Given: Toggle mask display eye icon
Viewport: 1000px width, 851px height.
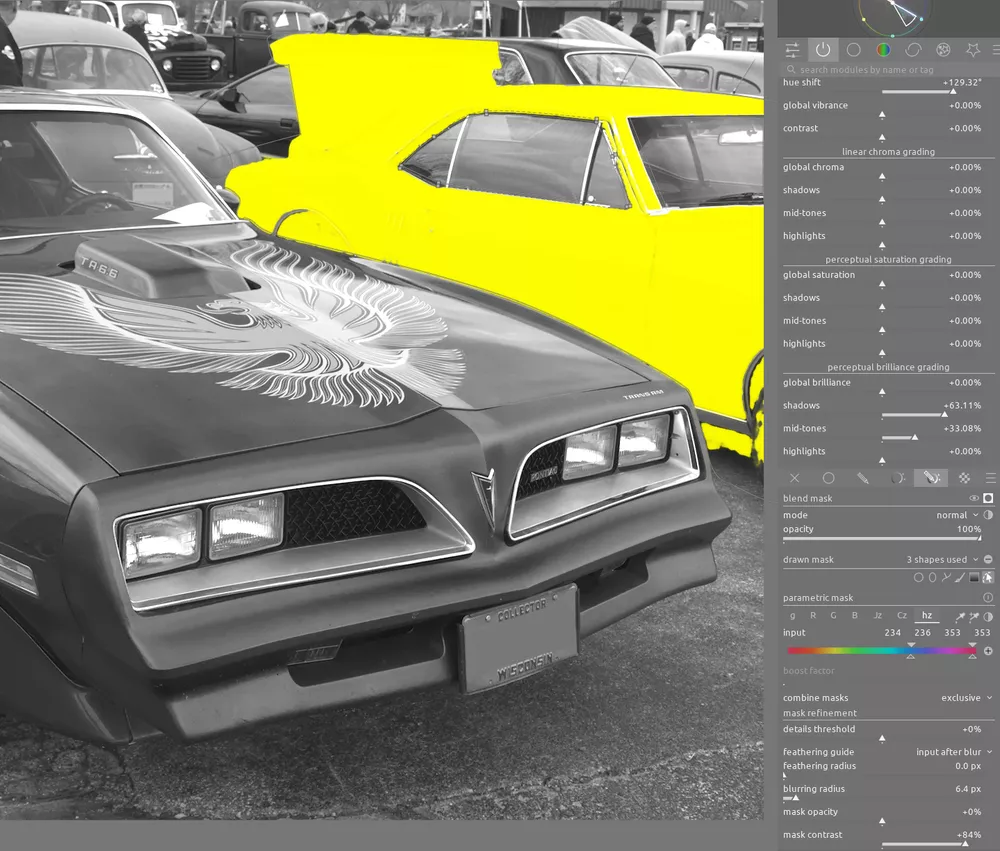Looking at the screenshot, I should (974, 498).
